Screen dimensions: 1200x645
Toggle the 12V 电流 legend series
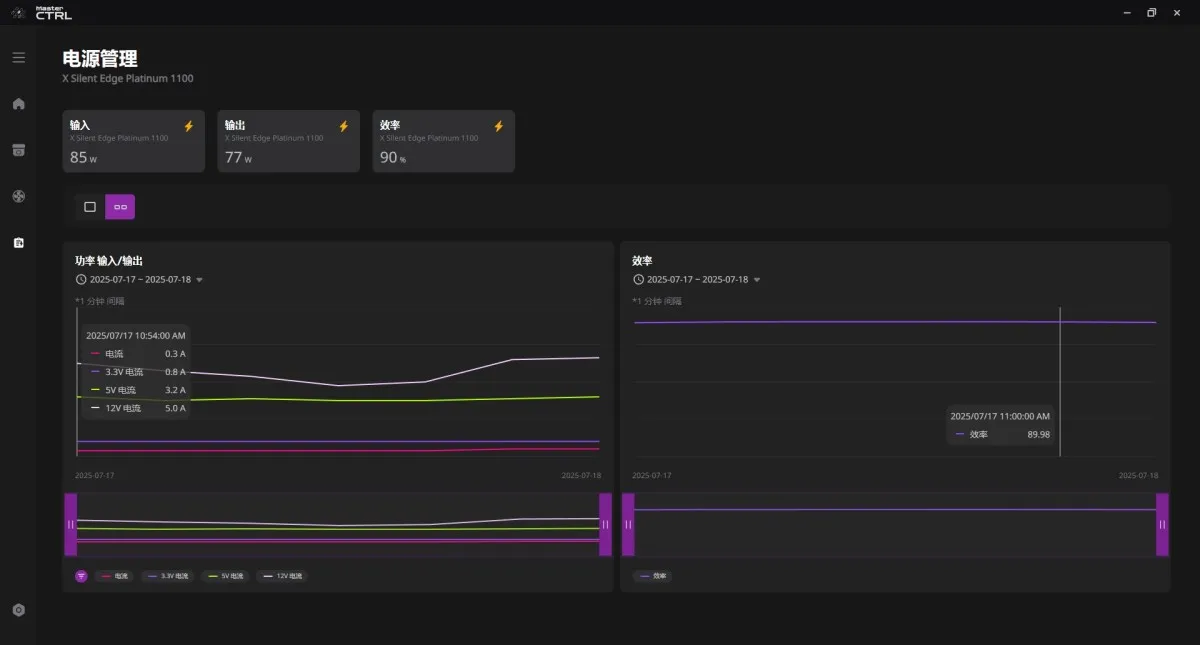281,576
